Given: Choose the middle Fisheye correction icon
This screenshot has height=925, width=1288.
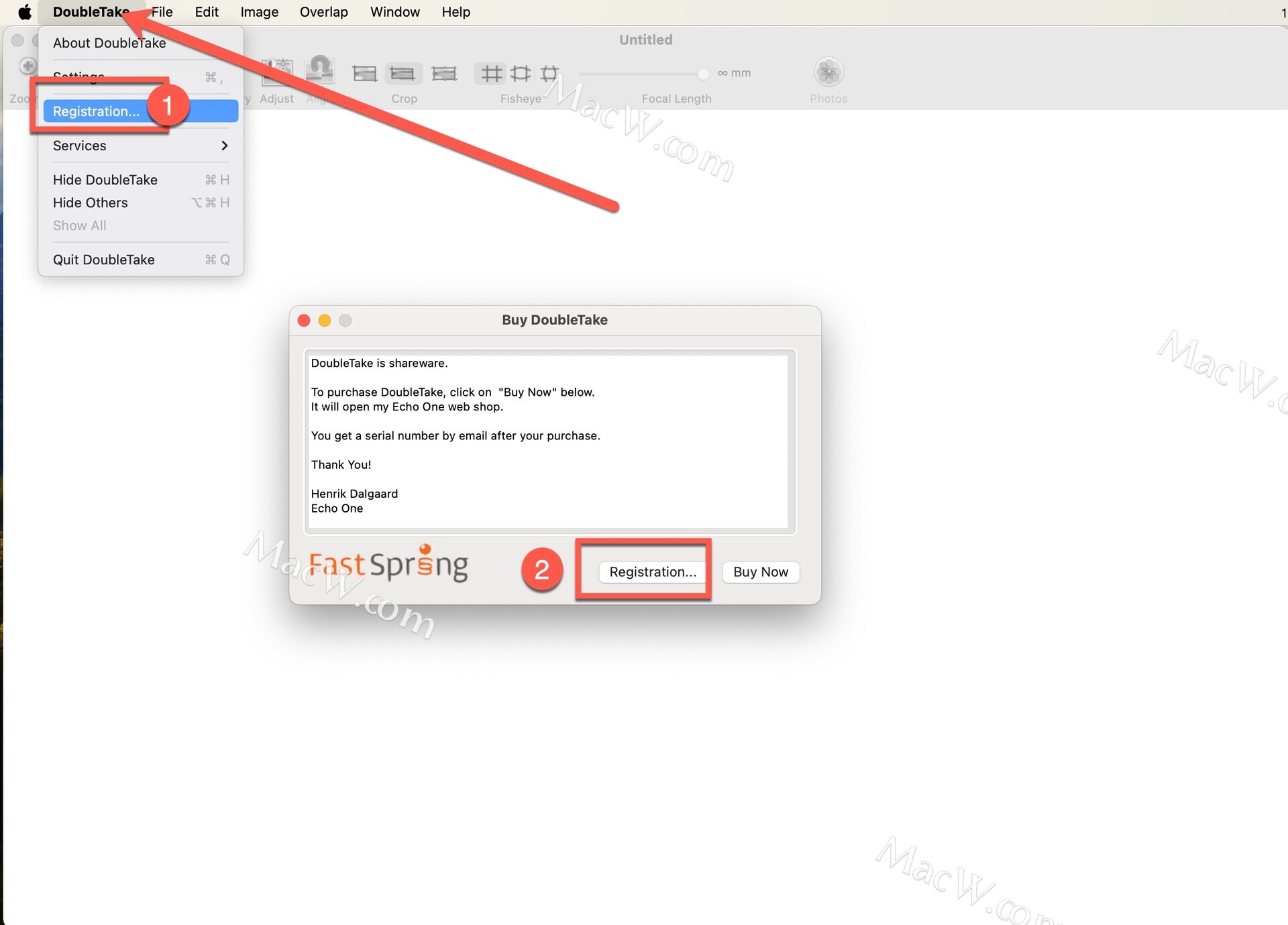Looking at the screenshot, I should tap(521, 73).
